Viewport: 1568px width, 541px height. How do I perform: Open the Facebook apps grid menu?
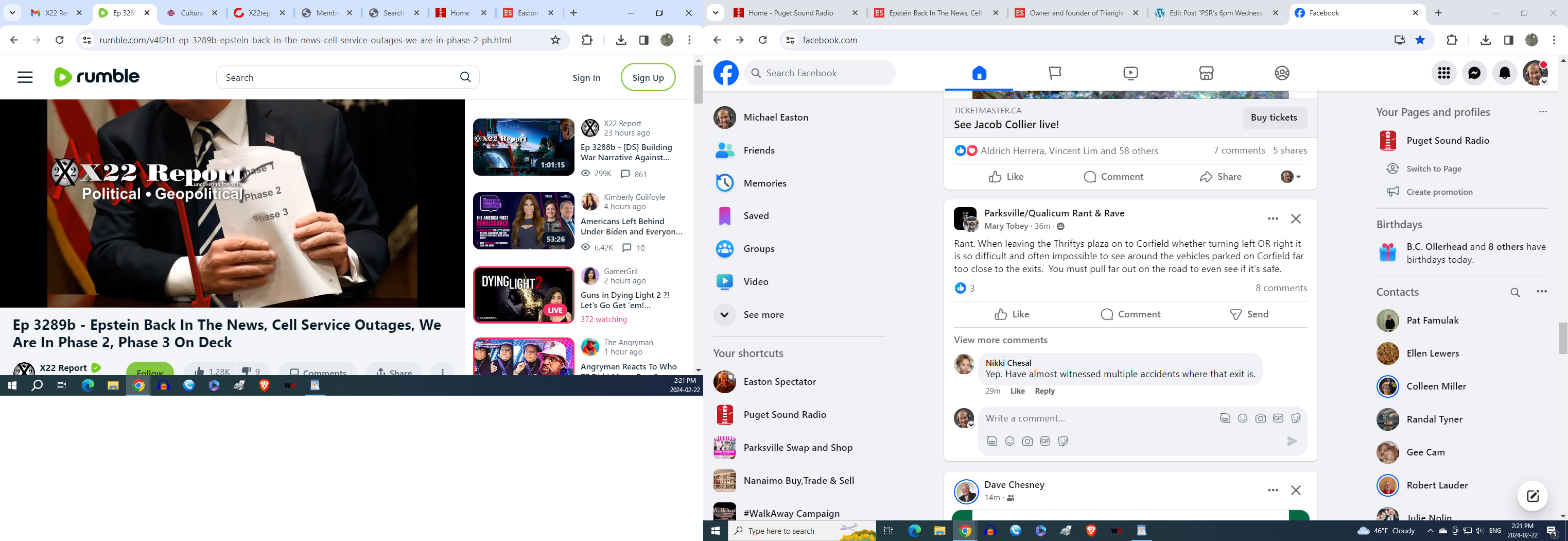pos(1444,73)
